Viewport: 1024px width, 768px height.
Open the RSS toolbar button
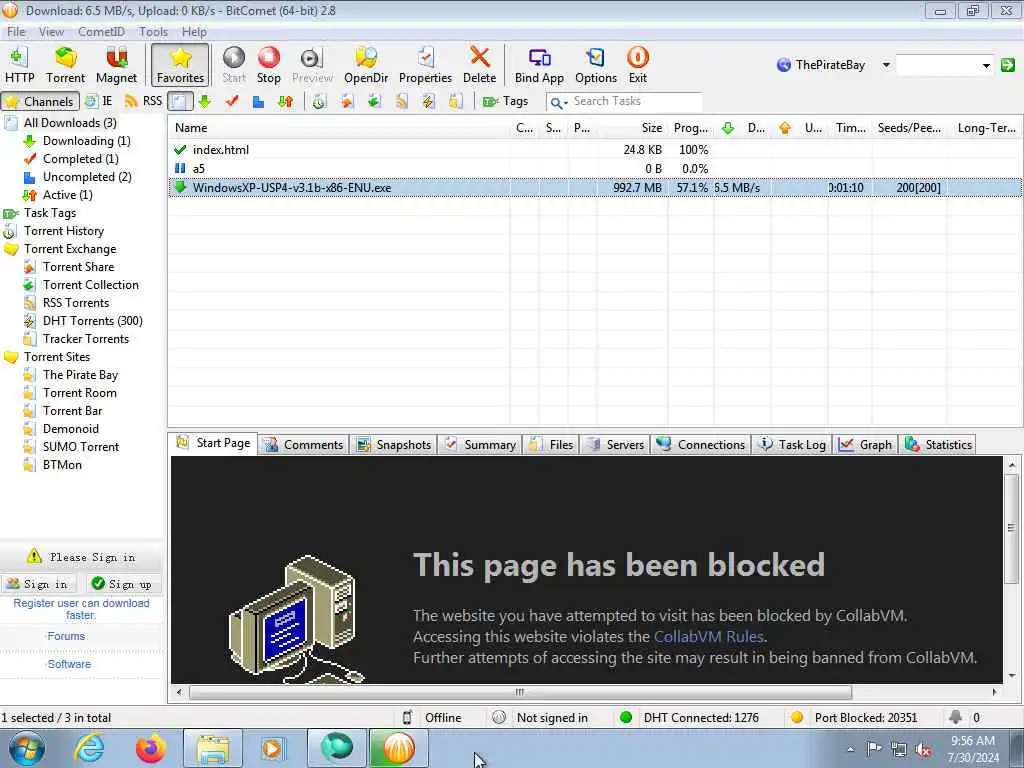click(143, 101)
